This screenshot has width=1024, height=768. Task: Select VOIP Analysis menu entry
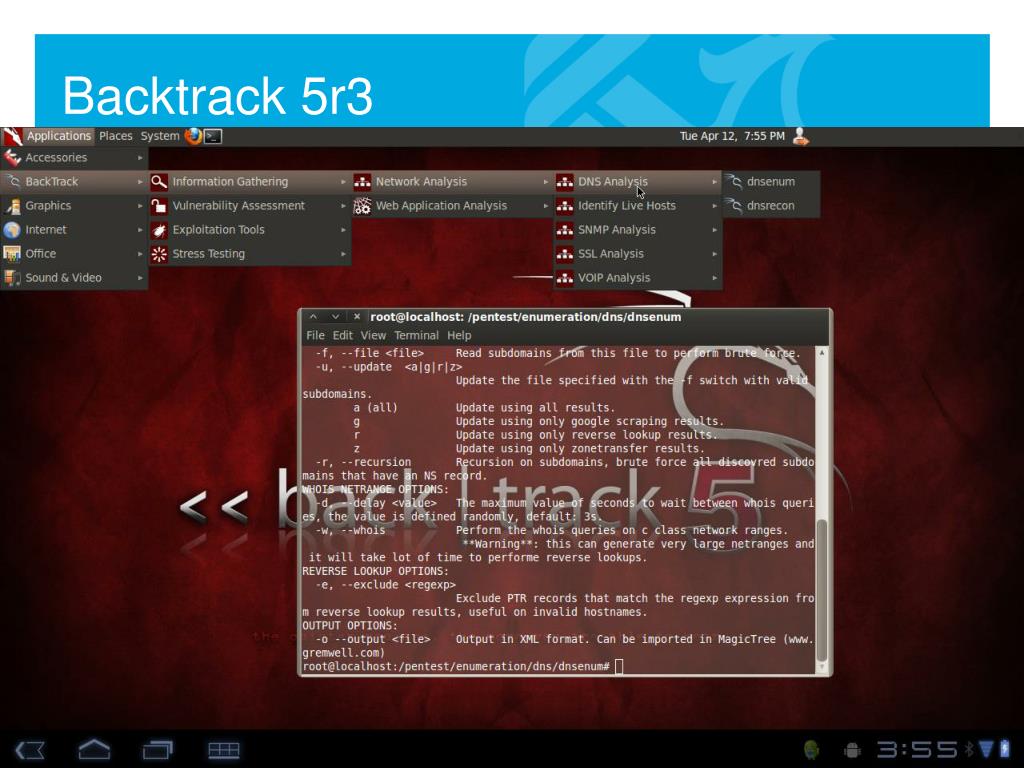point(638,278)
